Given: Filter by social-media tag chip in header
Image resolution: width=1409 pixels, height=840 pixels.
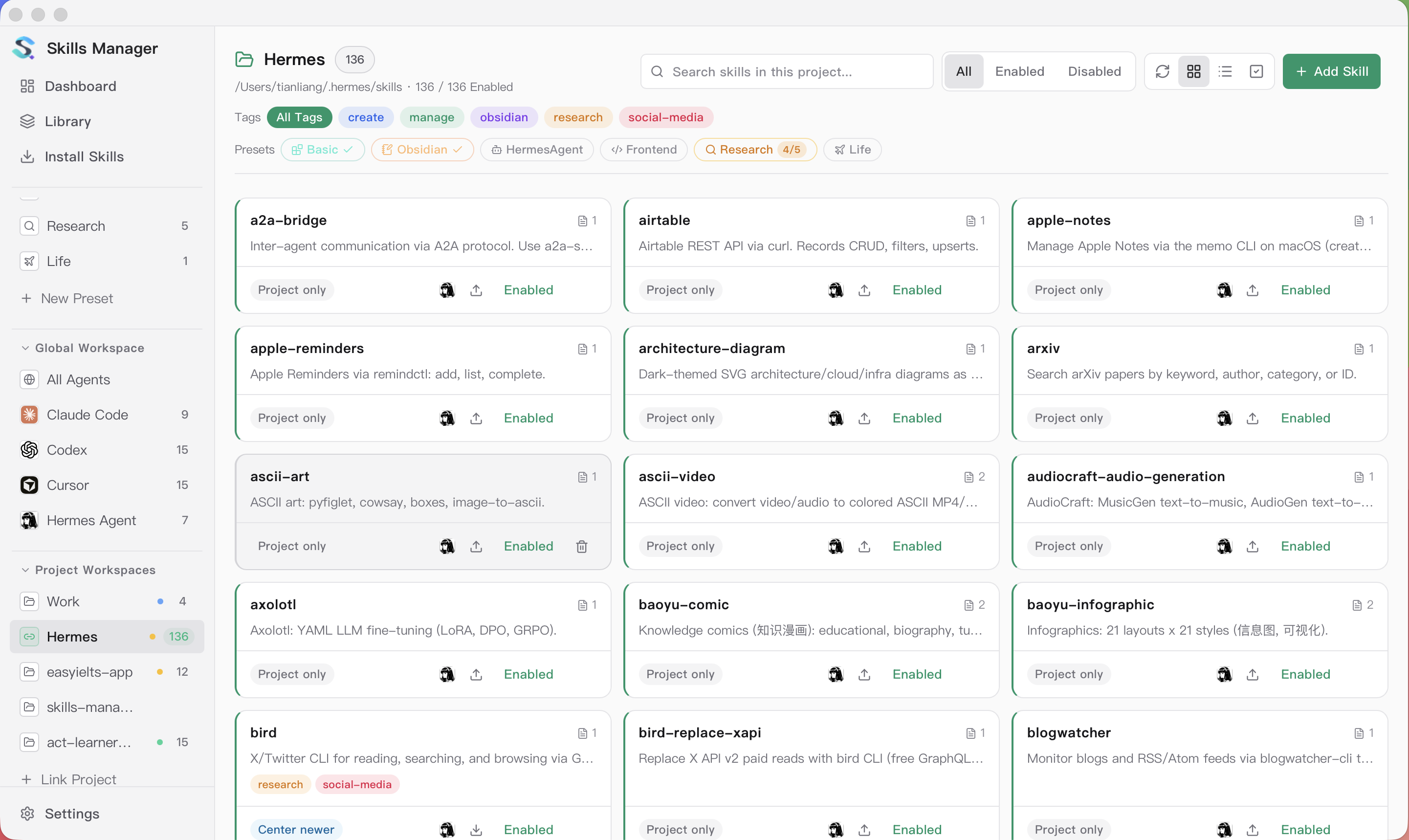Looking at the screenshot, I should (665, 117).
